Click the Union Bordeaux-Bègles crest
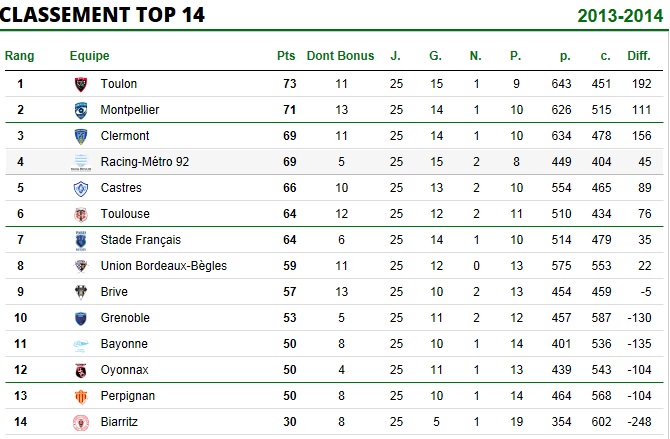Screen dimensions: 670x439 pyautogui.click(x=81, y=266)
